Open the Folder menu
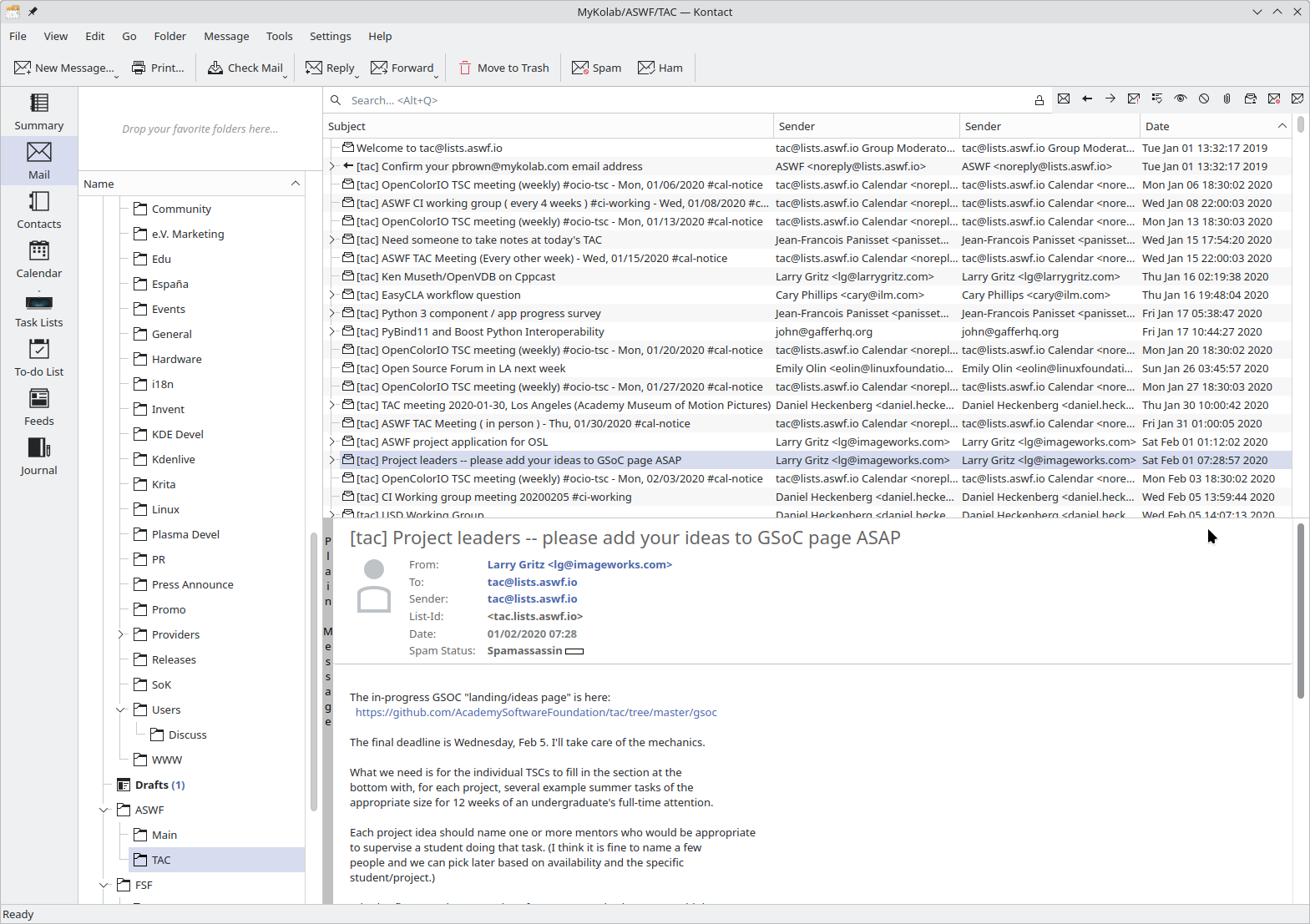Viewport: 1310px width, 924px height. 169,36
